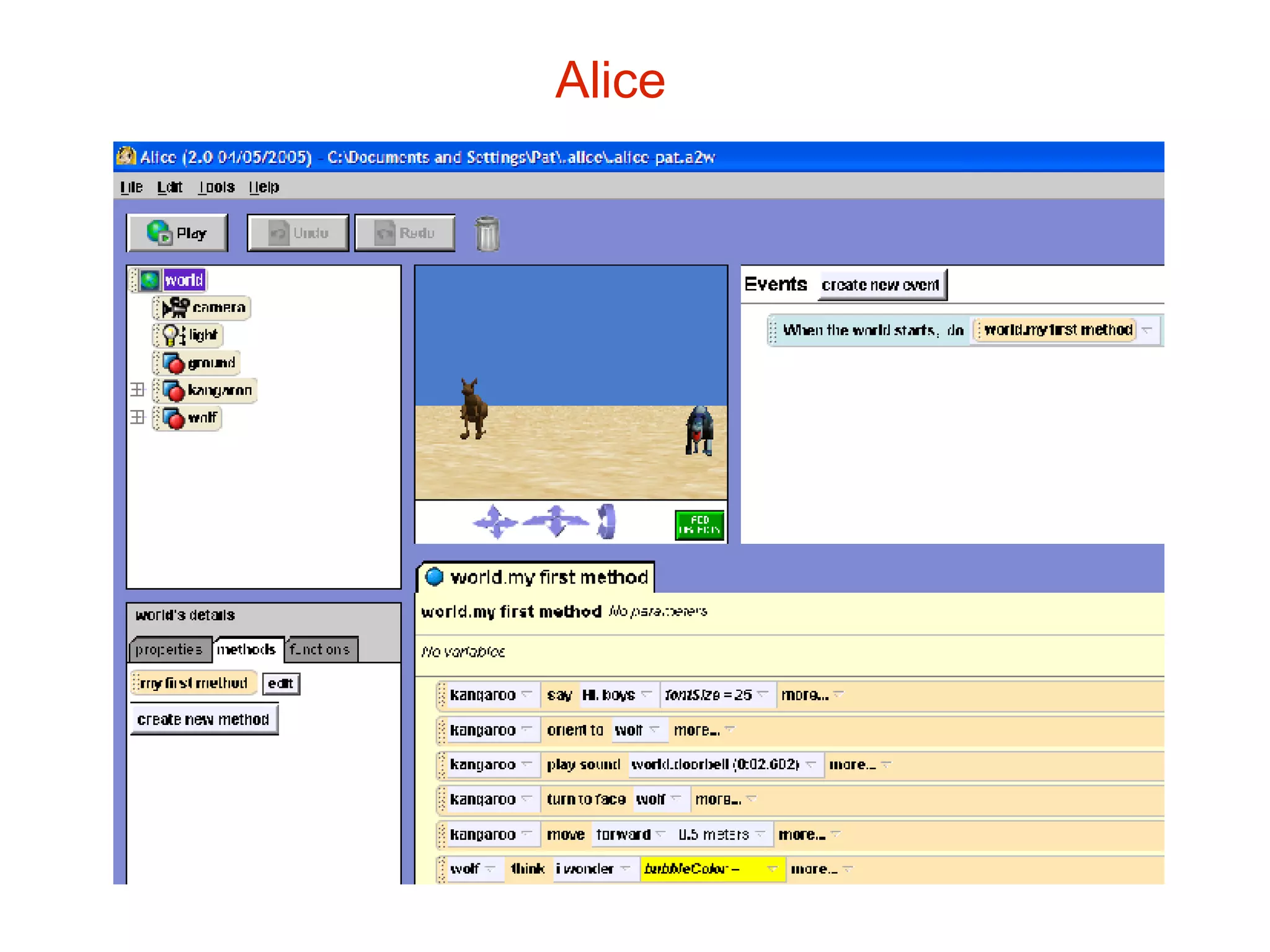The width and height of the screenshot is (1270, 952).
Task: Click more... on the move line
Action: (x=809, y=835)
